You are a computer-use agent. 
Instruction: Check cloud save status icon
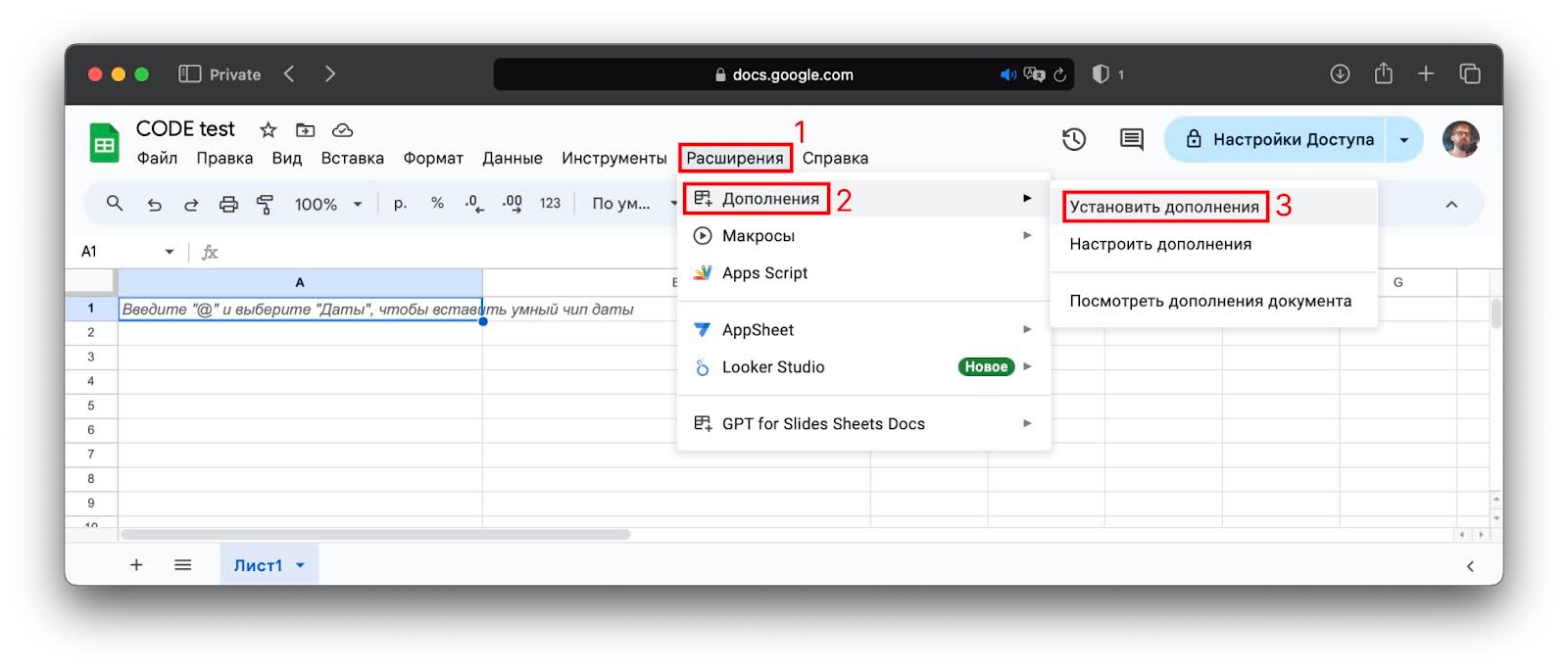(x=342, y=130)
